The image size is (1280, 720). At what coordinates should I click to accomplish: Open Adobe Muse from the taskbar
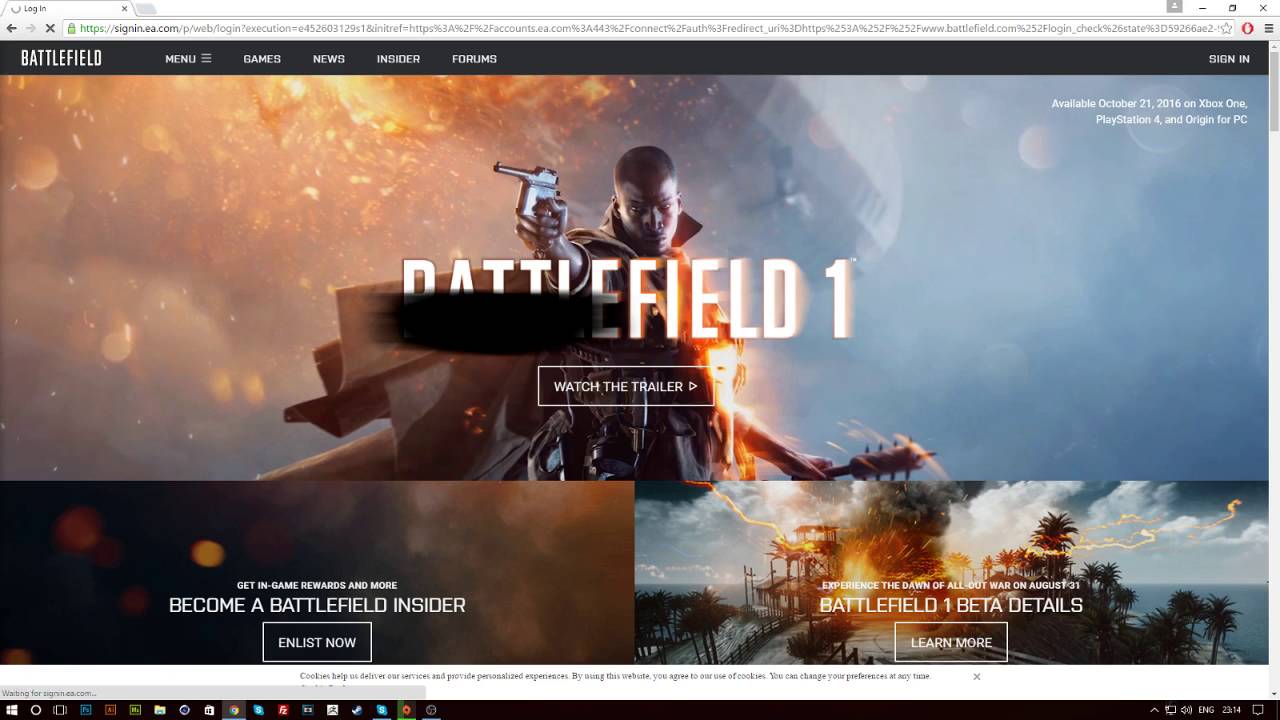(x=135, y=710)
